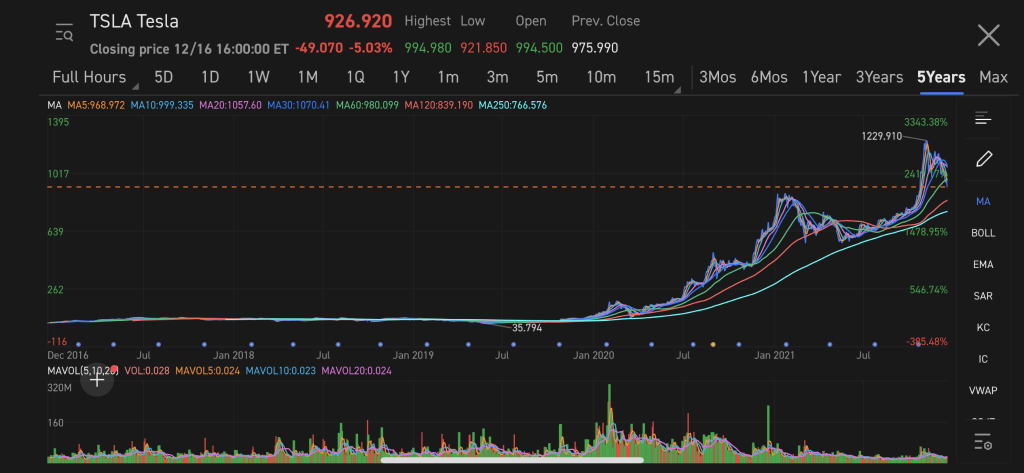This screenshot has width=1024, height=473.
Task: Enable the KC indicator
Action: [x=983, y=327]
